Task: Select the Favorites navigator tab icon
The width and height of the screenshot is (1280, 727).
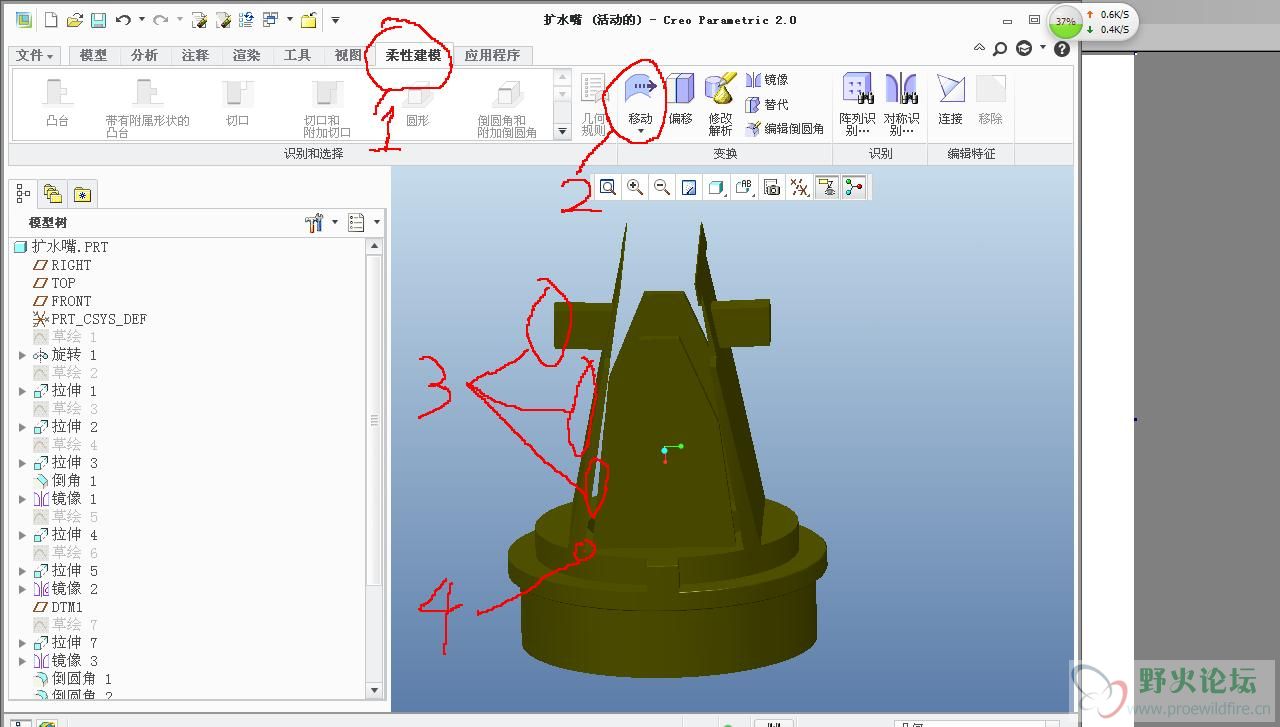Action: [x=82, y=194]
